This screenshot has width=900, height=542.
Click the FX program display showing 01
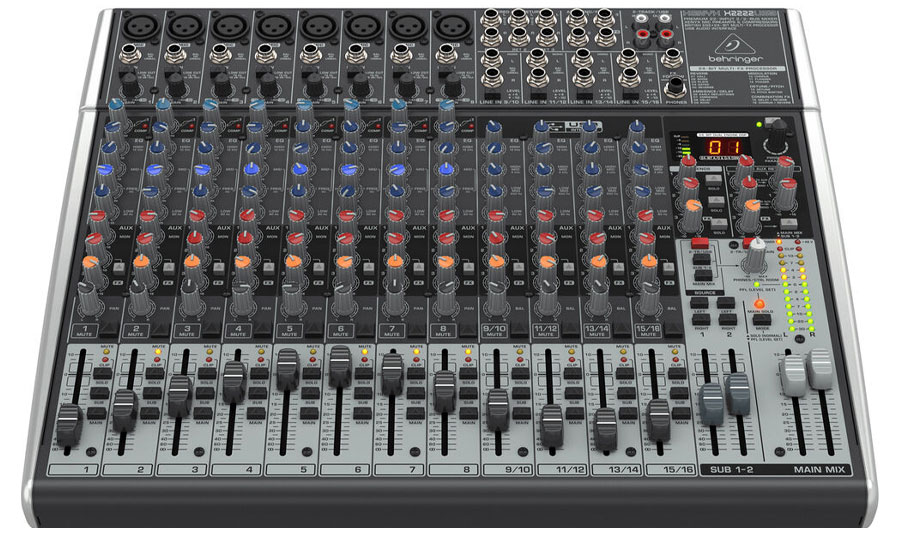pos(723,147)
